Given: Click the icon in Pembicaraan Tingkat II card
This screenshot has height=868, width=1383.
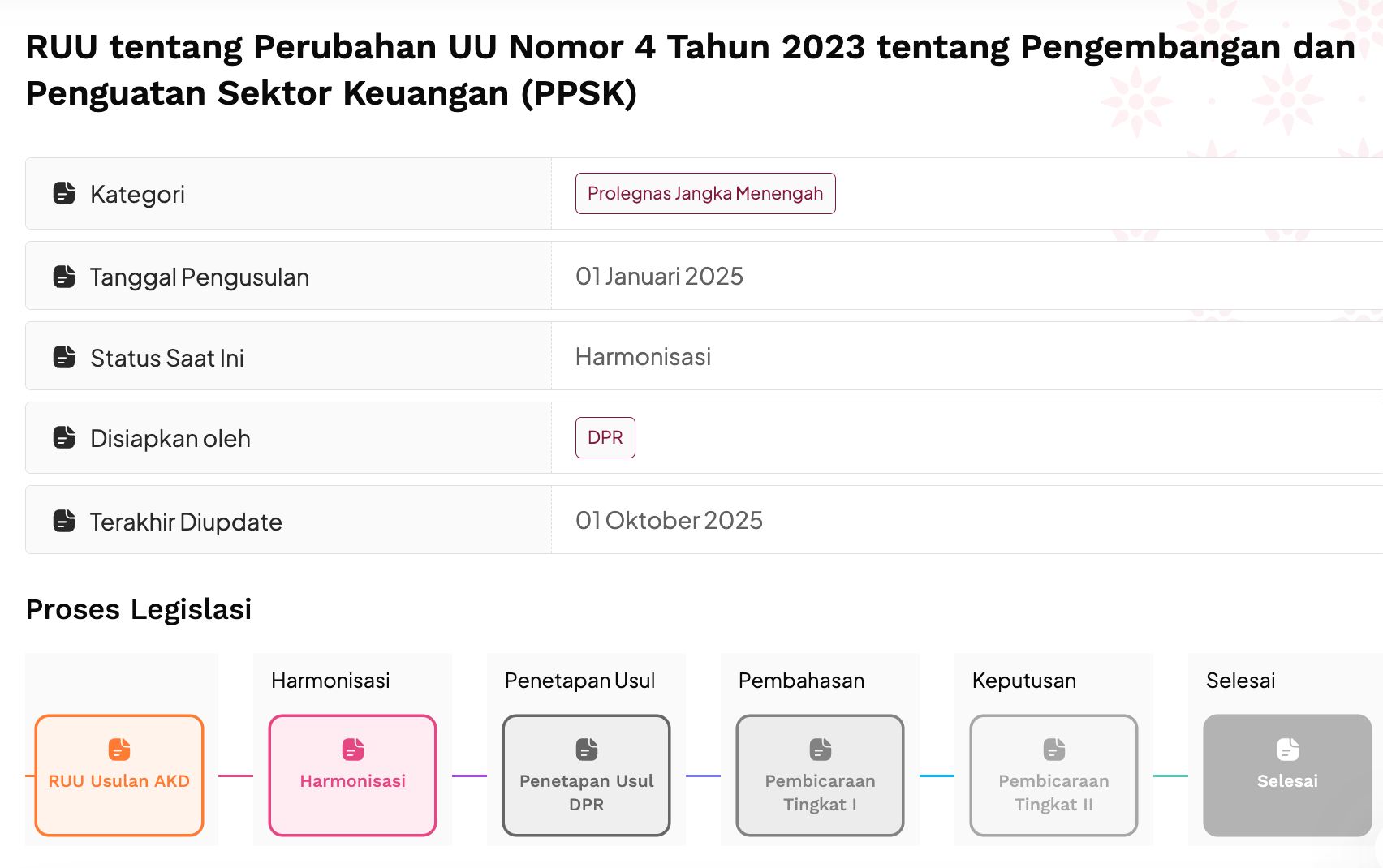Looking at the screenshot, I should coord(1054,750).
